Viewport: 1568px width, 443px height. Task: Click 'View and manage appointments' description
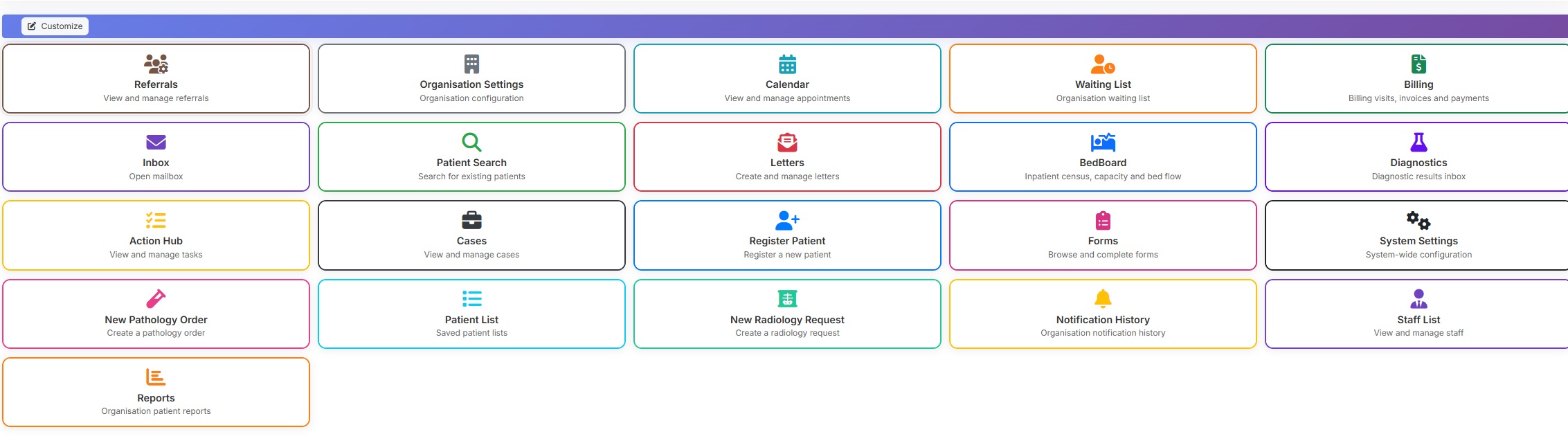tap(787, 98)
